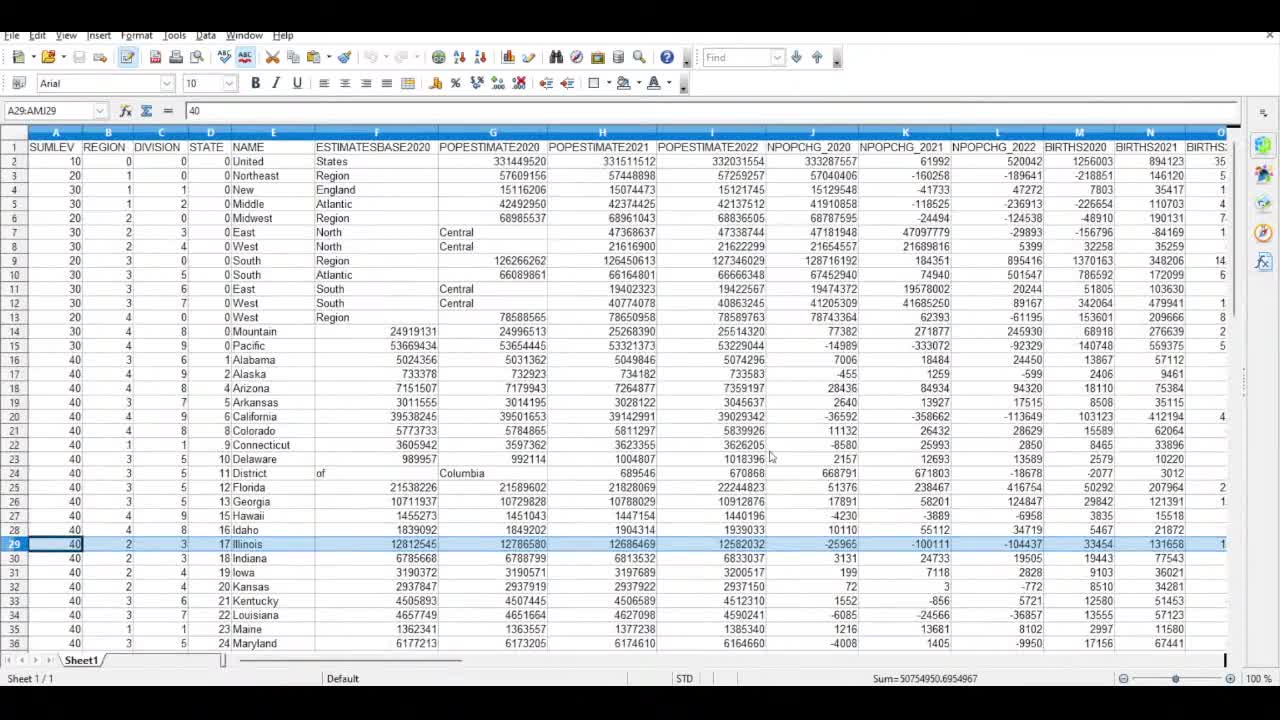The image size is (1280, 720).
Task: Open the Data menu
Action: 205,35
